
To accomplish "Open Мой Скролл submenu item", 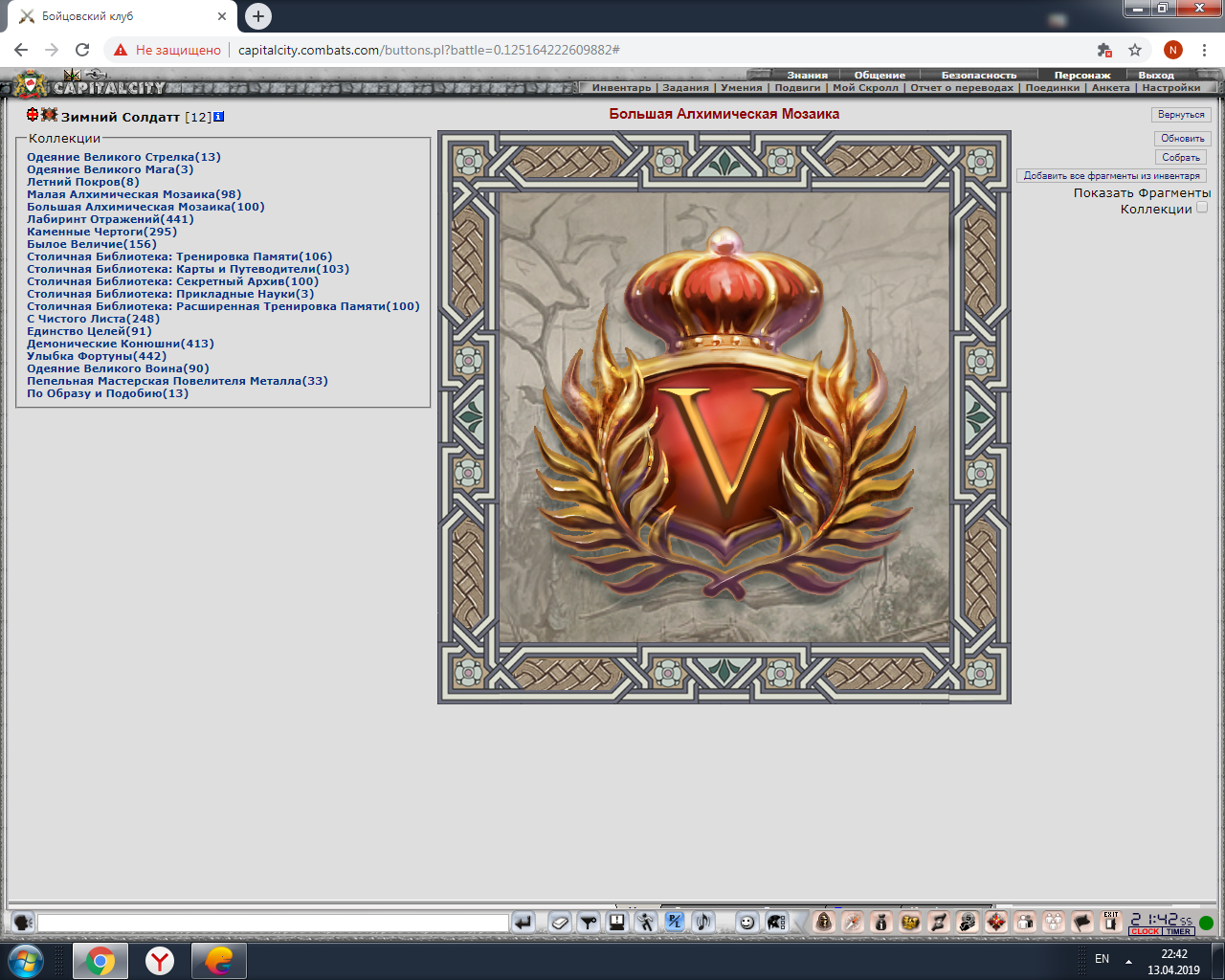I will coord(865,87).
